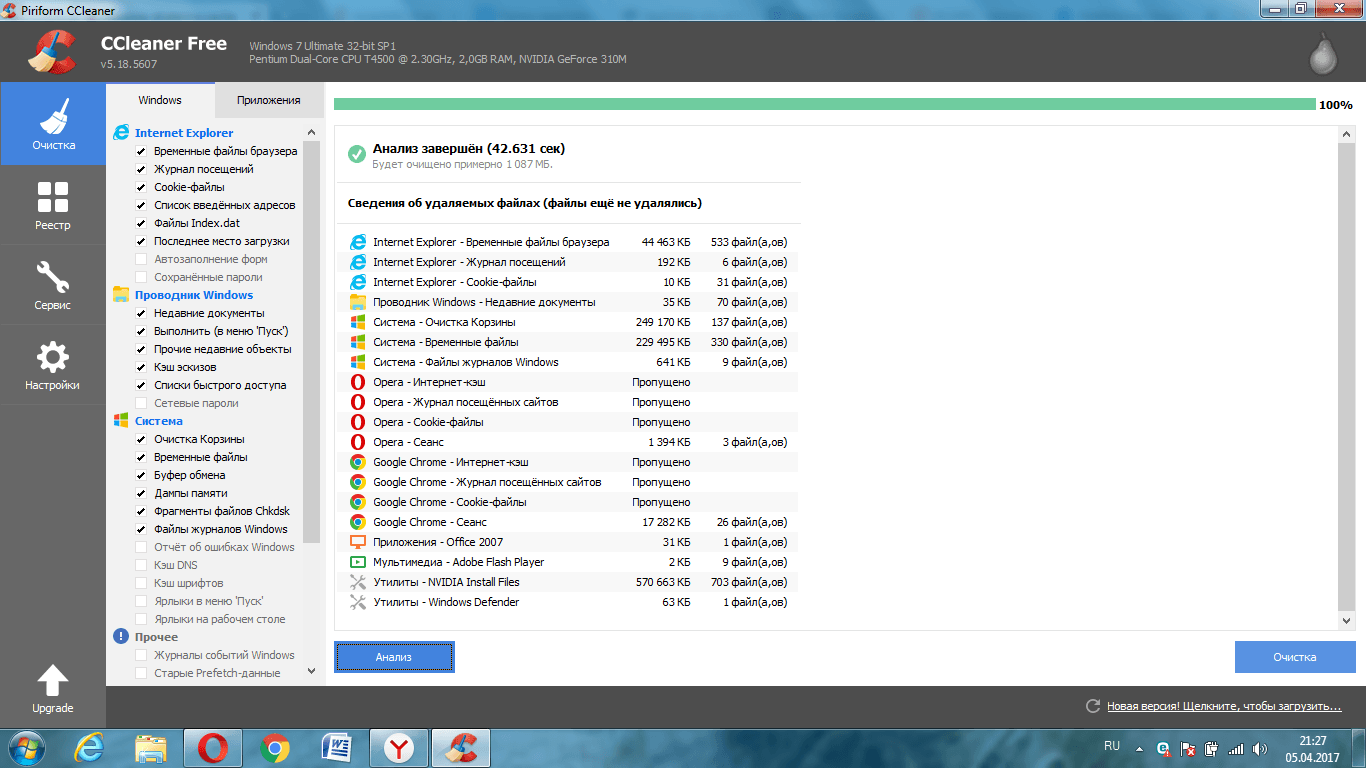Toggle Буфер обмена checkbox
Screen dimensions: 1366x768
(x=142, y=475)
